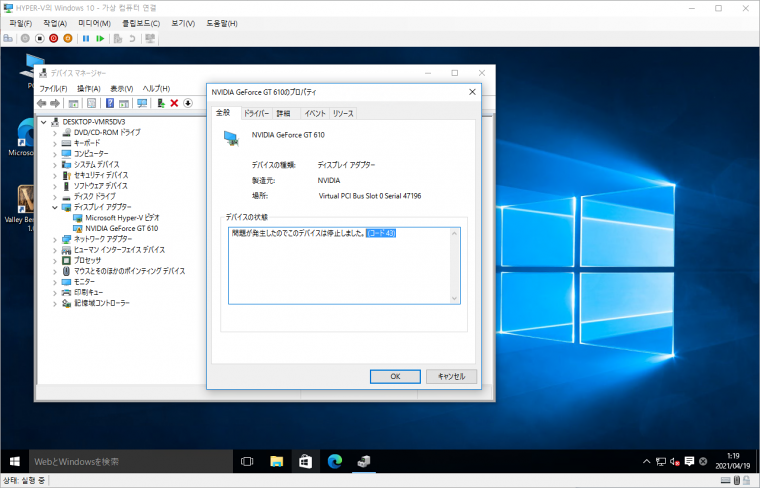The width and height of the screenshot is (760, 488).
Task: Select the Microsoft Hyper-V ビデオ tree item
Action: [122, 218]
